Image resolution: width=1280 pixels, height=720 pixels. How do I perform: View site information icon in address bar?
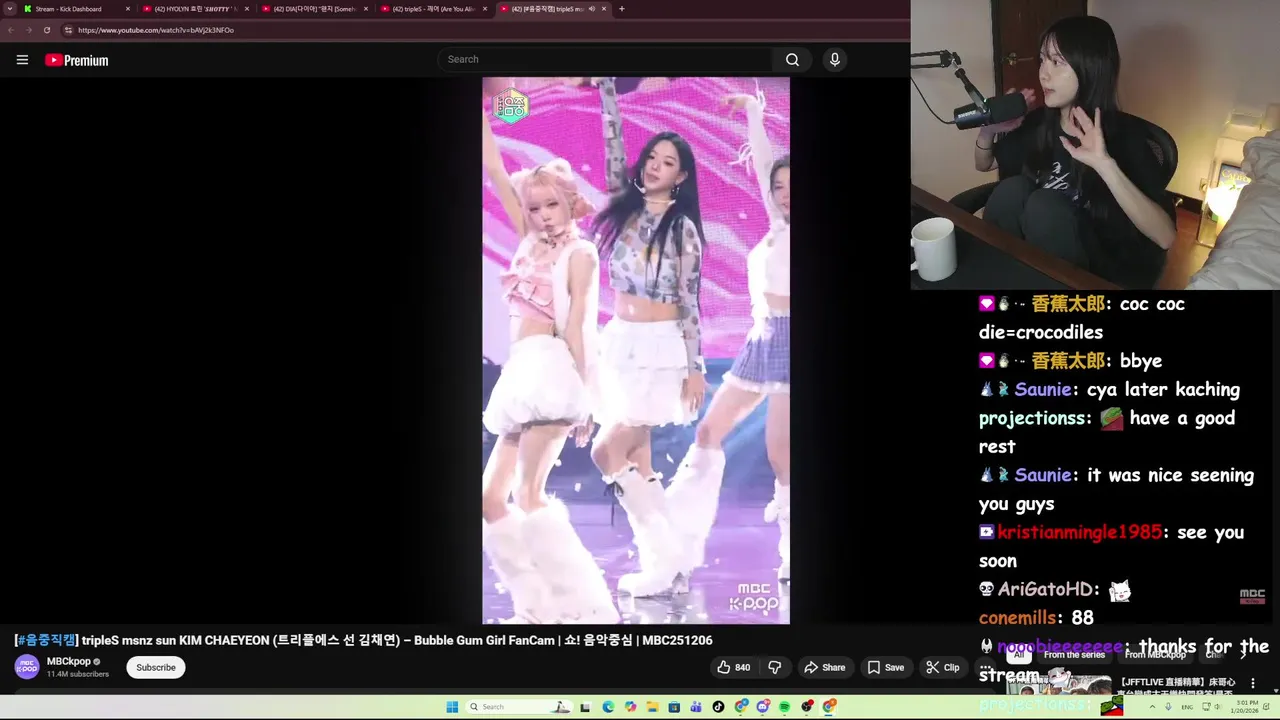[x=67, y=30]
